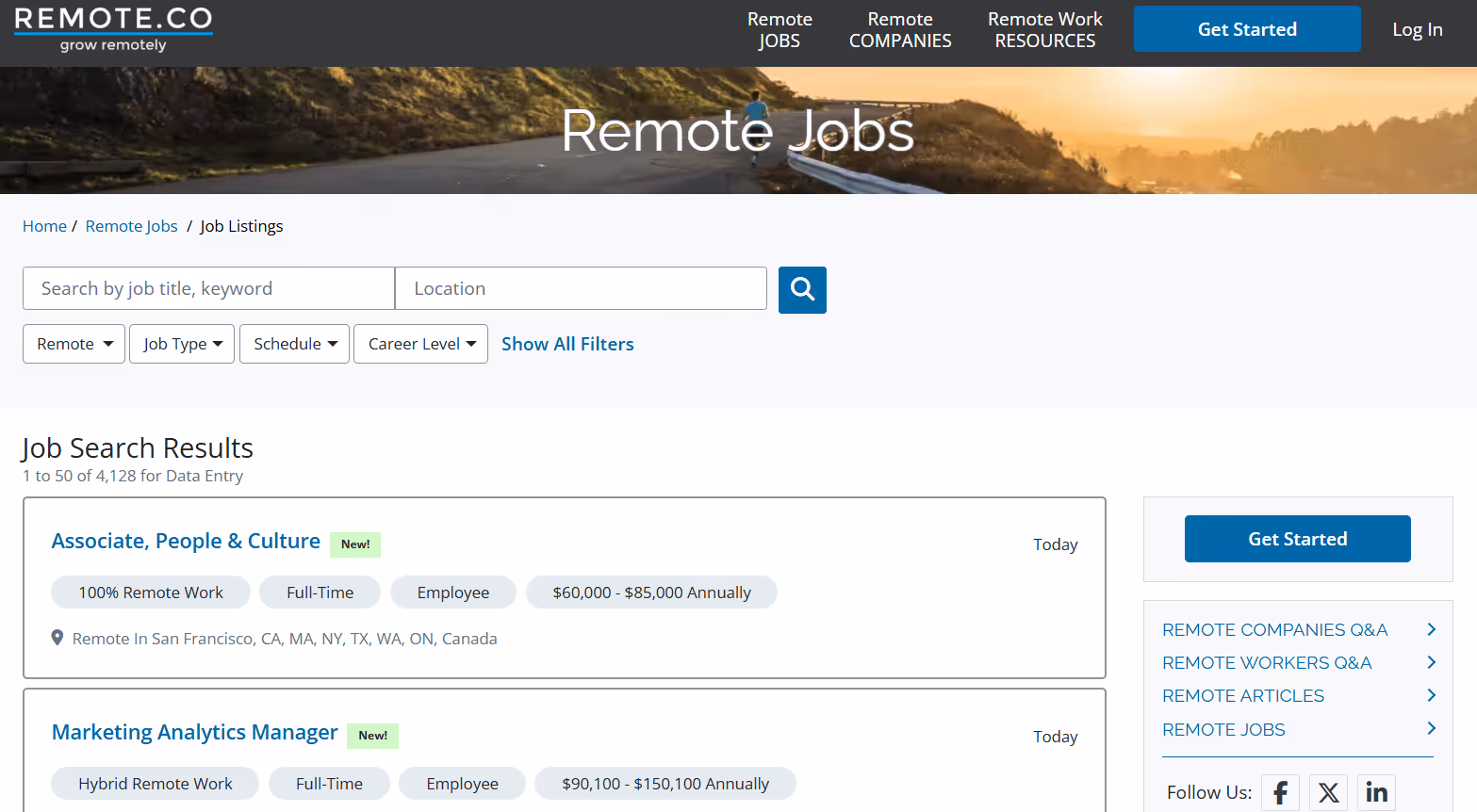Click chevron next to Remote Companies Q&A

pyautogui.click(x=1431, y=629)
